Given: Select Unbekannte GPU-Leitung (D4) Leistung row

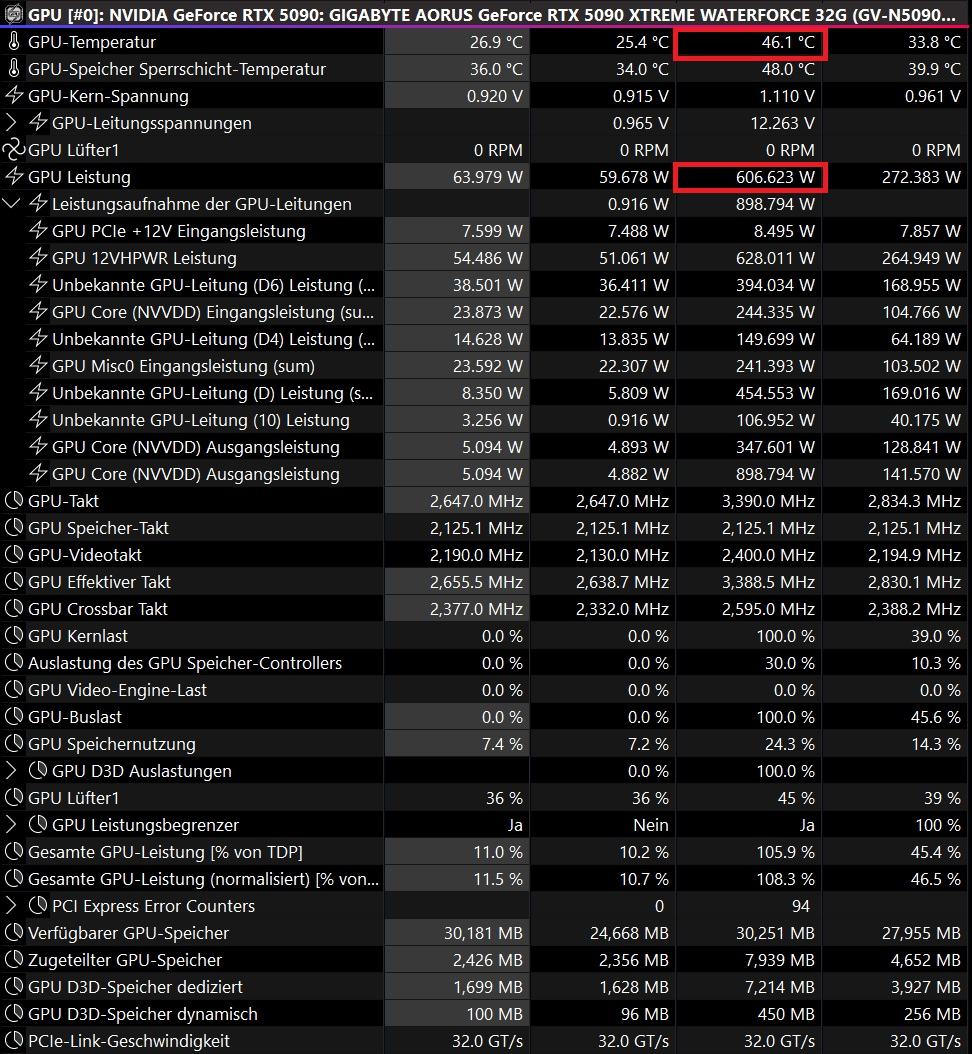Looking at the screenshot, I should (486, 338).
